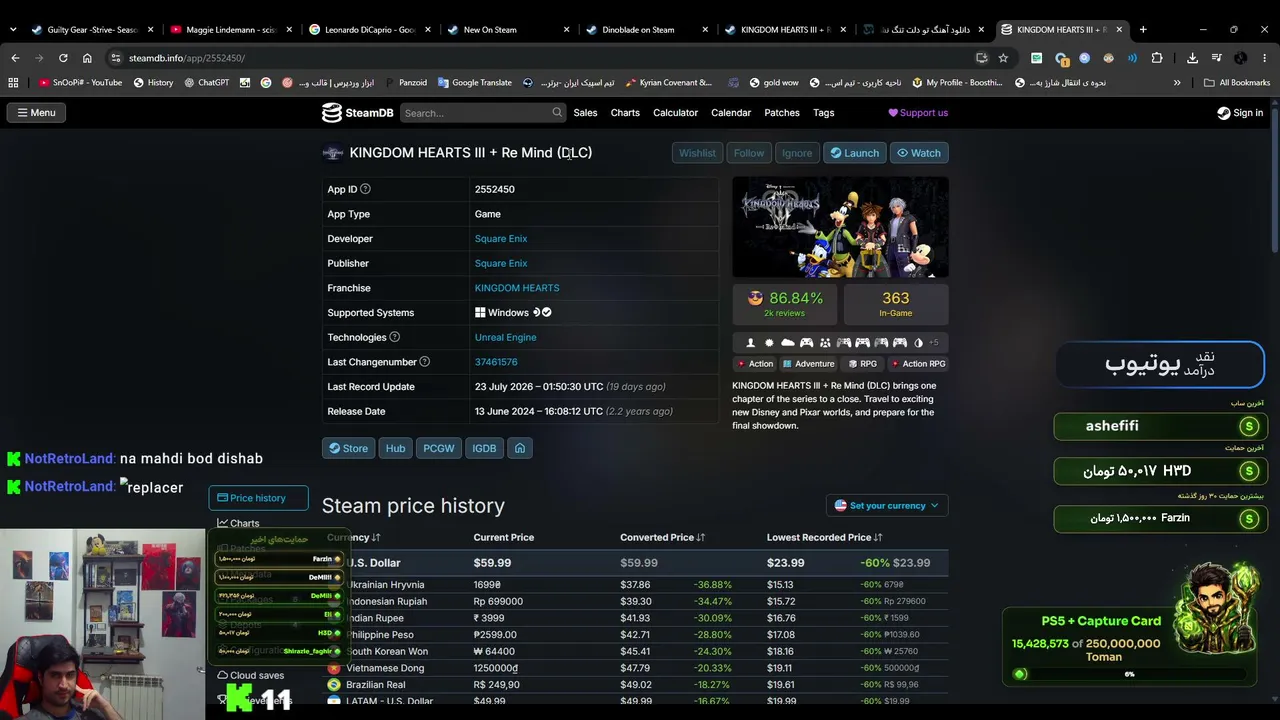This screenshot has height=720, width=1280.
Task: Open the Steam Store button
Action: click(x=348, y=448)
